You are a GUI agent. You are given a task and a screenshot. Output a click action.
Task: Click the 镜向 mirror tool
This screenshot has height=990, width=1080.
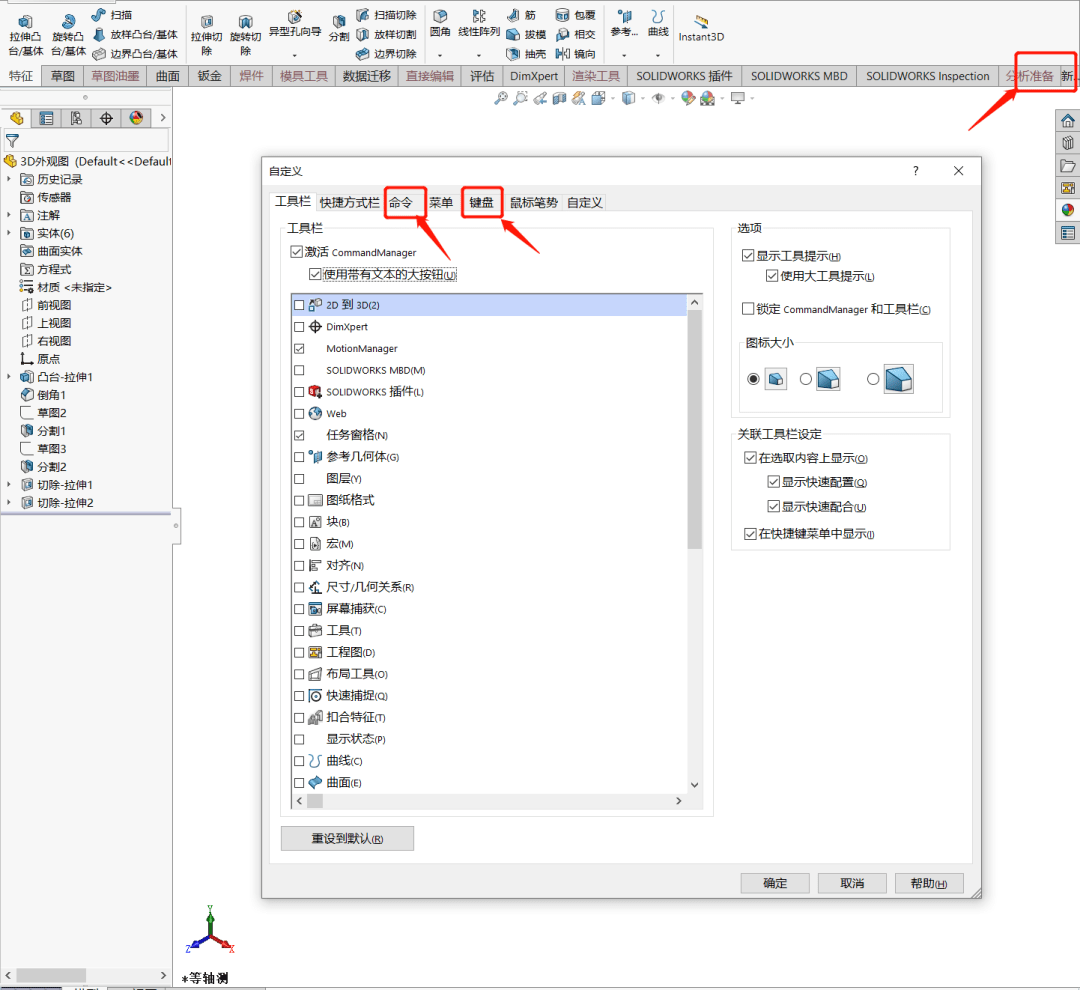pos(576,54)
